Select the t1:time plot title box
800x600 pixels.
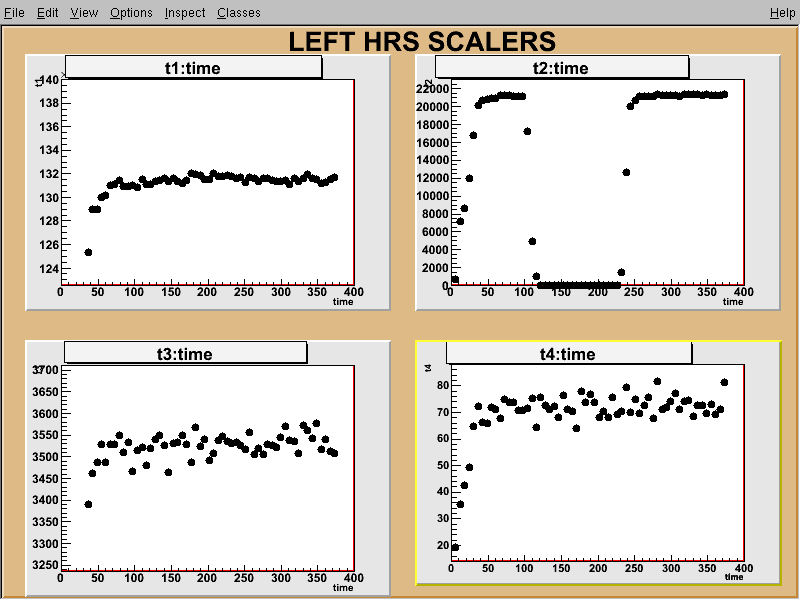193,67
